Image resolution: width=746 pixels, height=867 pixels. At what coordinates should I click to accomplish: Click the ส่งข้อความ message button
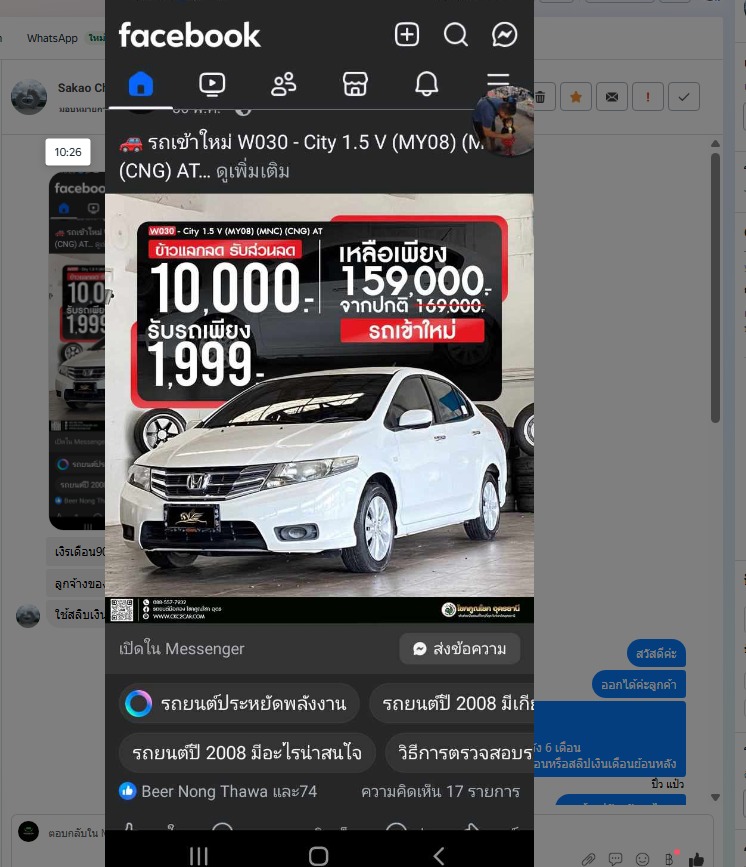460,649
